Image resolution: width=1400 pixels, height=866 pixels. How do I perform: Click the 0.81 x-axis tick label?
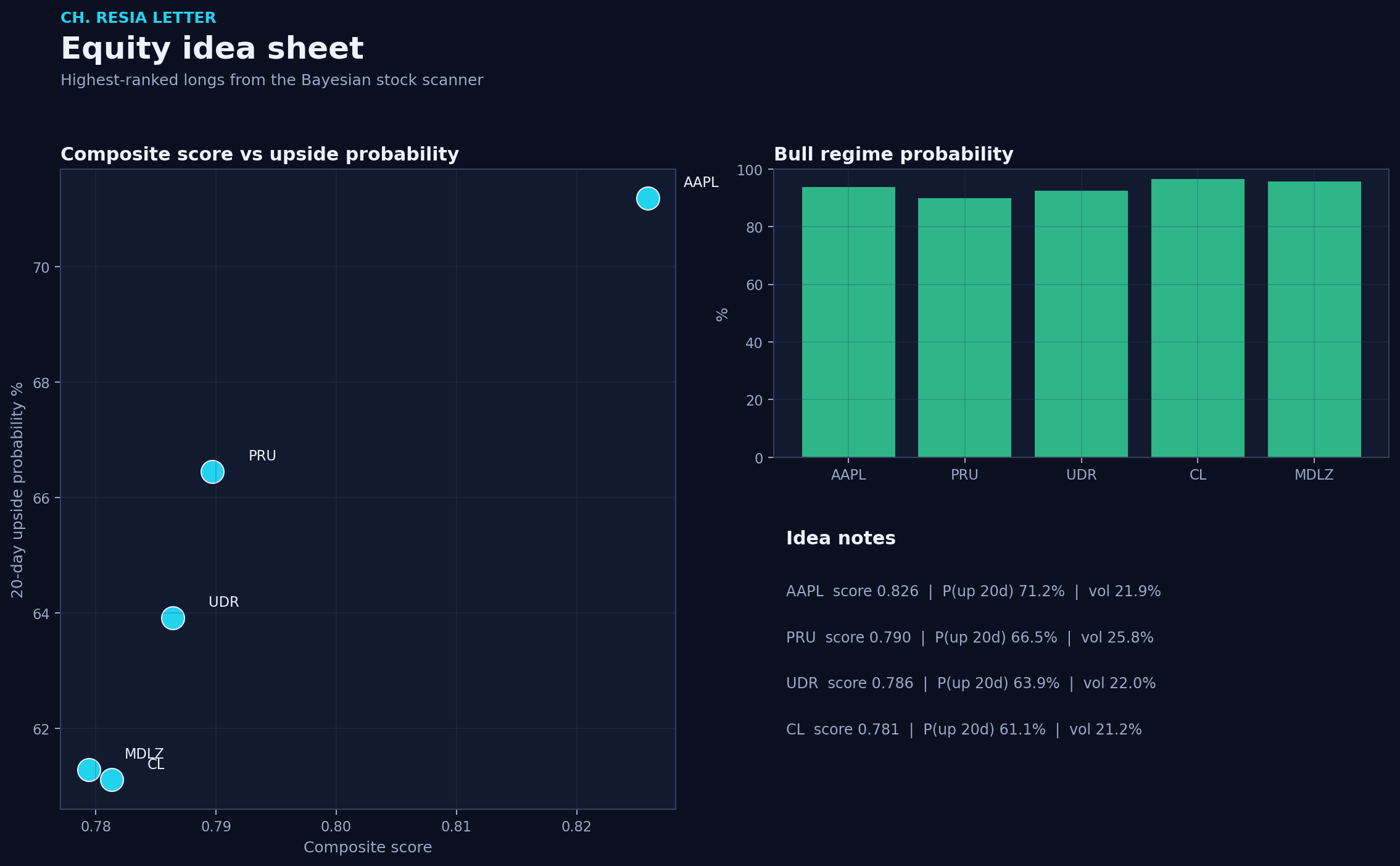click(x=457, y=826)
